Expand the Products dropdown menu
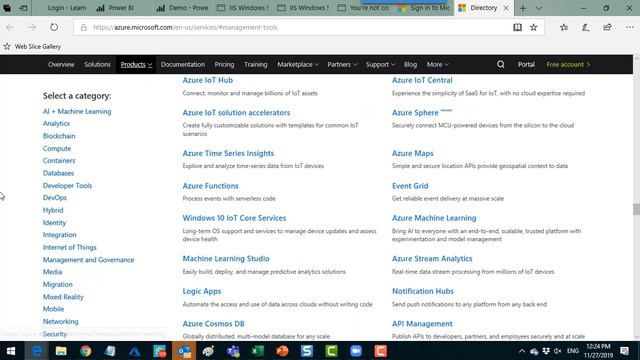Viewport: 640px width, 360px height. 136,64
